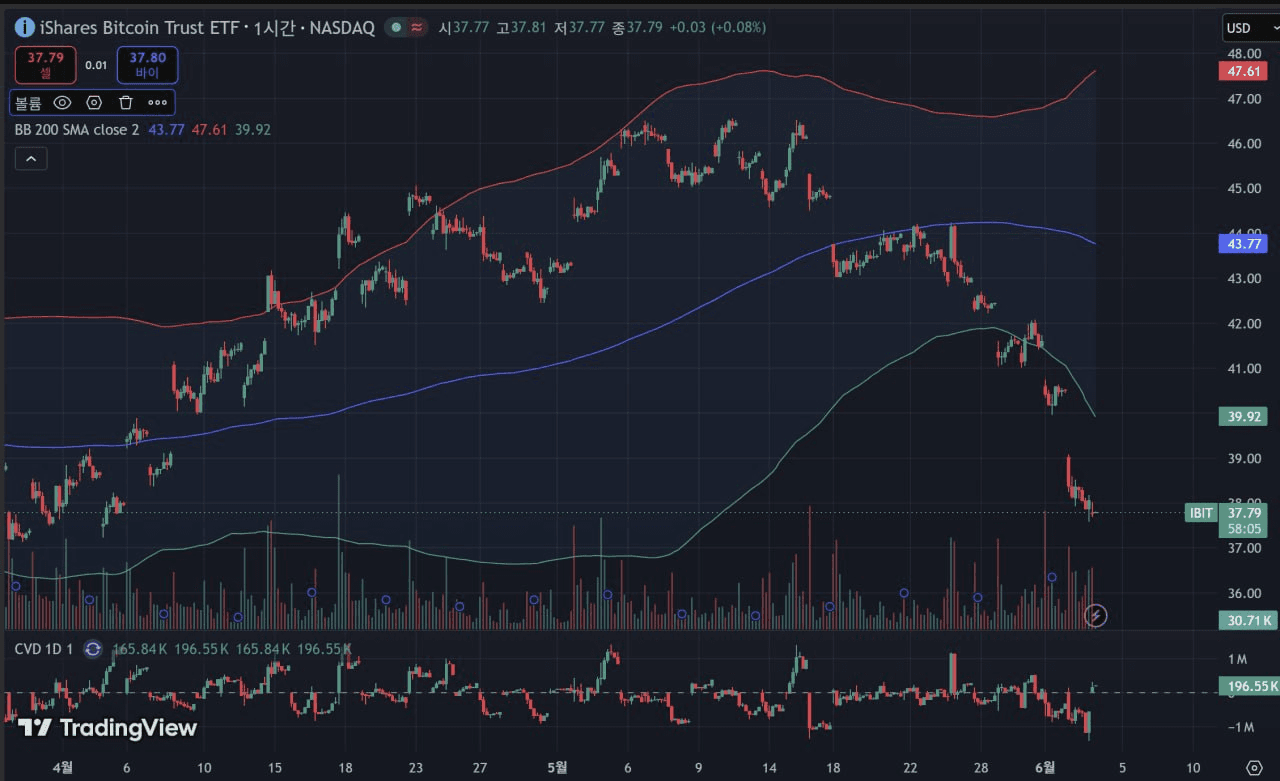Click the 37.80 바이 buy button
Viewport: 1280px width, 781px height.
coord(147,65)
